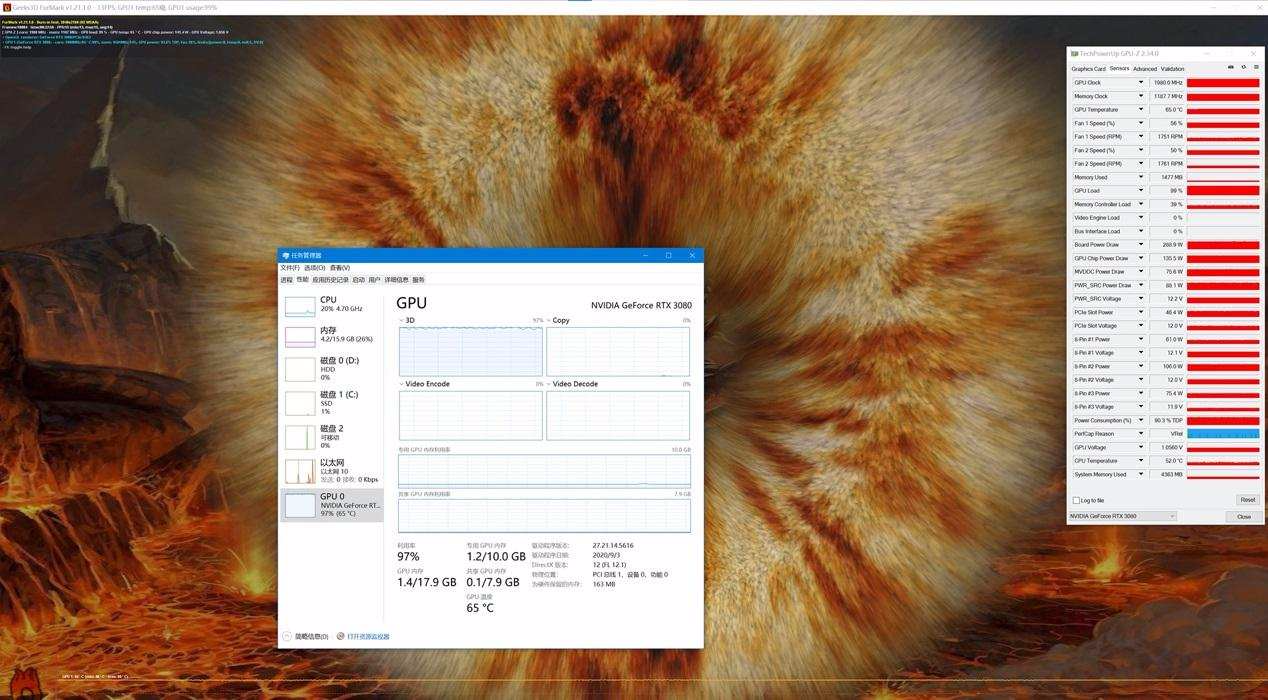Select CPU thumbnail graph in Task Manager sidebar
Viewport: 1268px width, 700px height.
(x=300, y=306)
